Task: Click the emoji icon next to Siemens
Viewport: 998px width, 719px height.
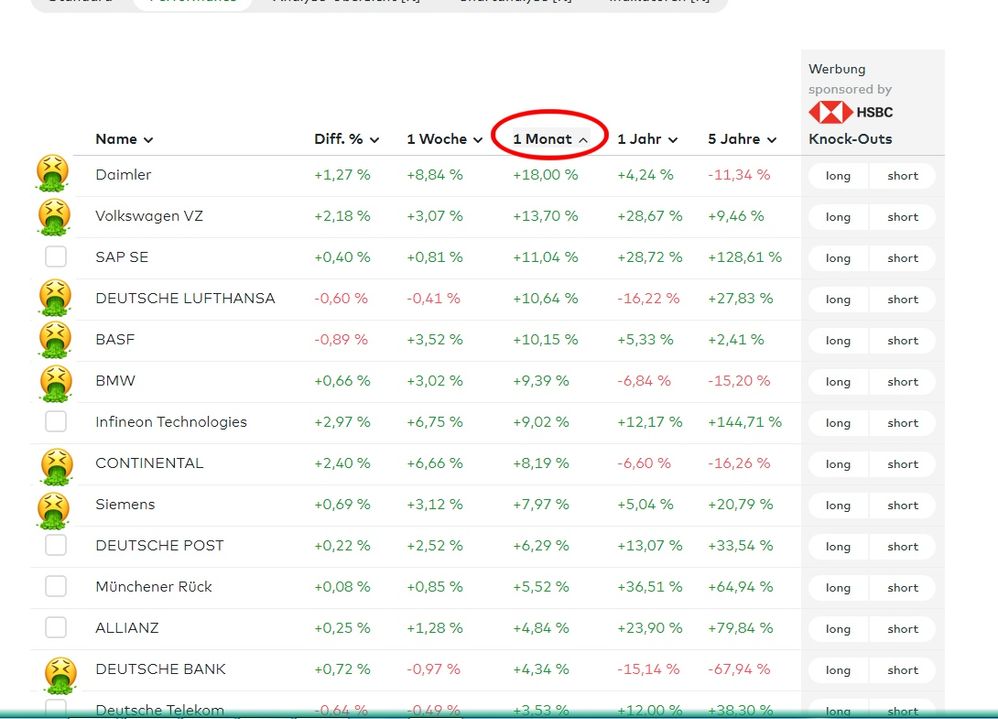Action: (54, 507)
